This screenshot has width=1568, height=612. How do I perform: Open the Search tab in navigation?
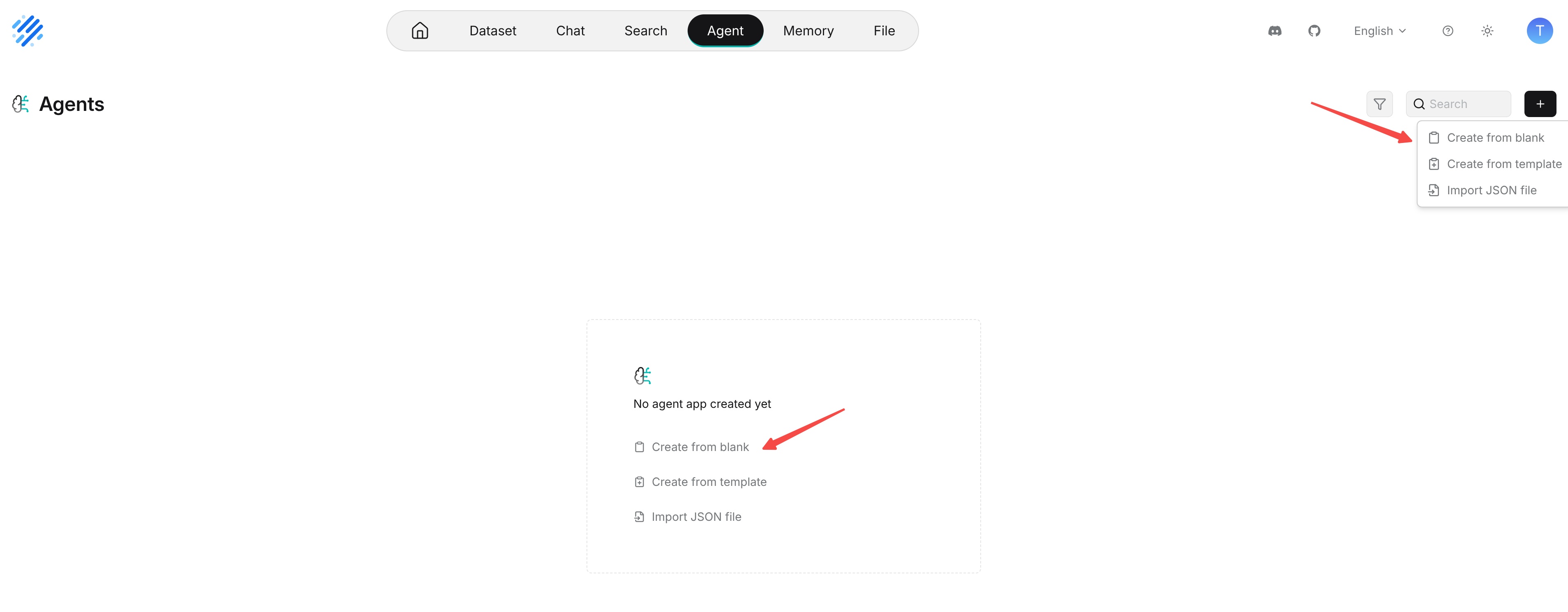[645, 30]
